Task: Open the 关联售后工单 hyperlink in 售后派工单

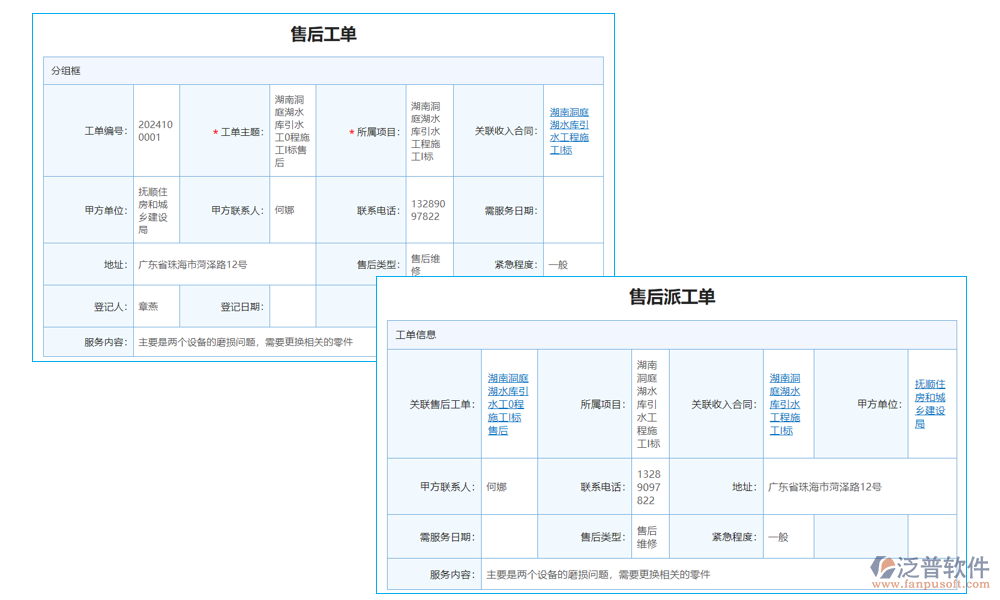Action: point(510,404)
